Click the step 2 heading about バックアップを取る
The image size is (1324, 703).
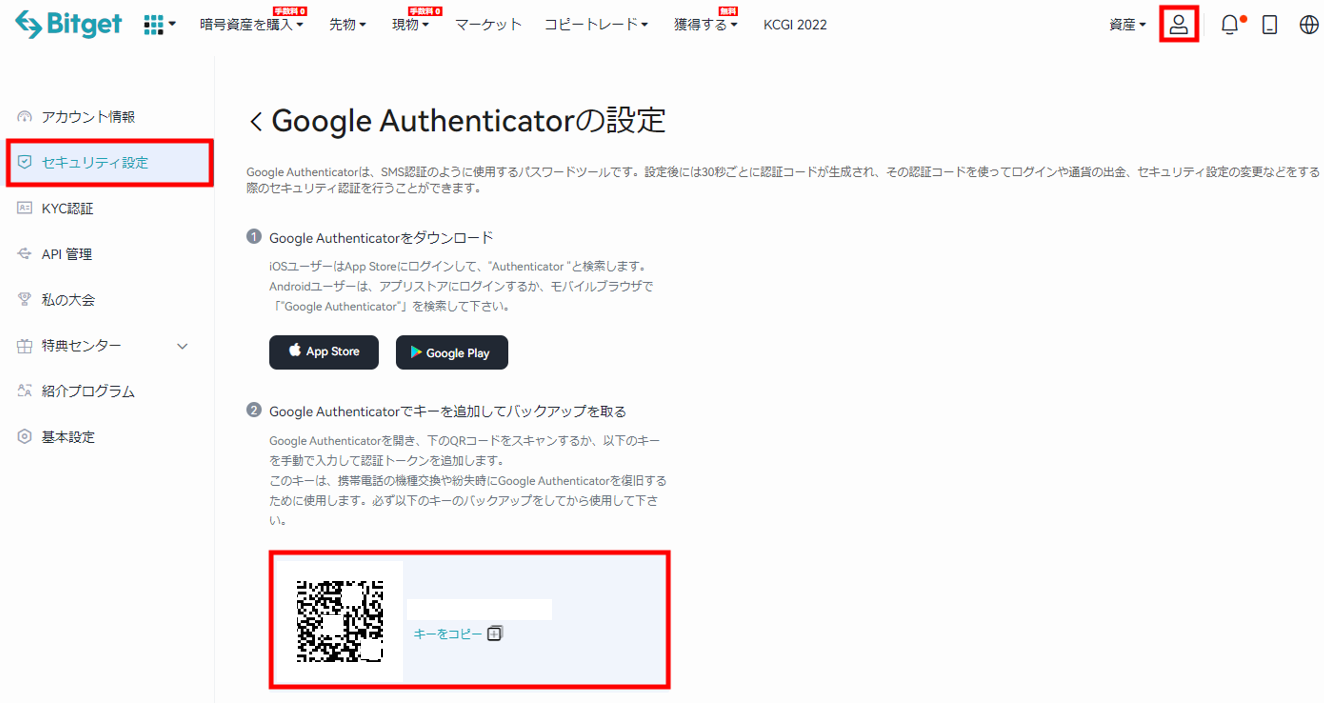point(448,411)
